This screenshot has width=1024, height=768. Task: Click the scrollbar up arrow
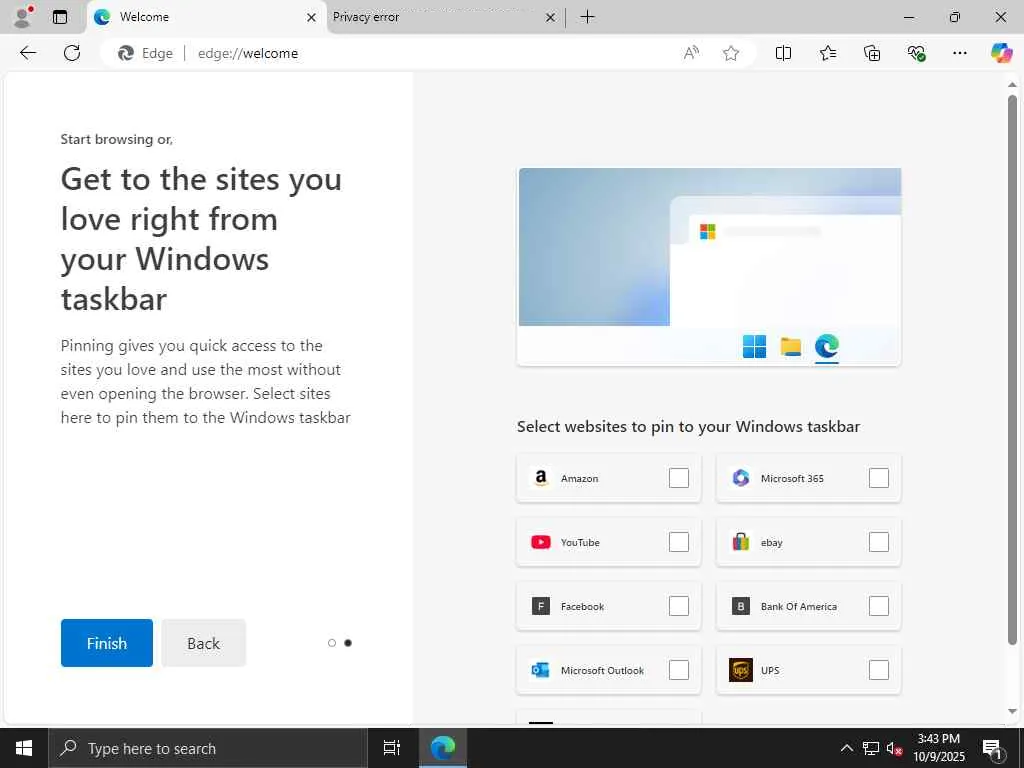coord(1012,85)
